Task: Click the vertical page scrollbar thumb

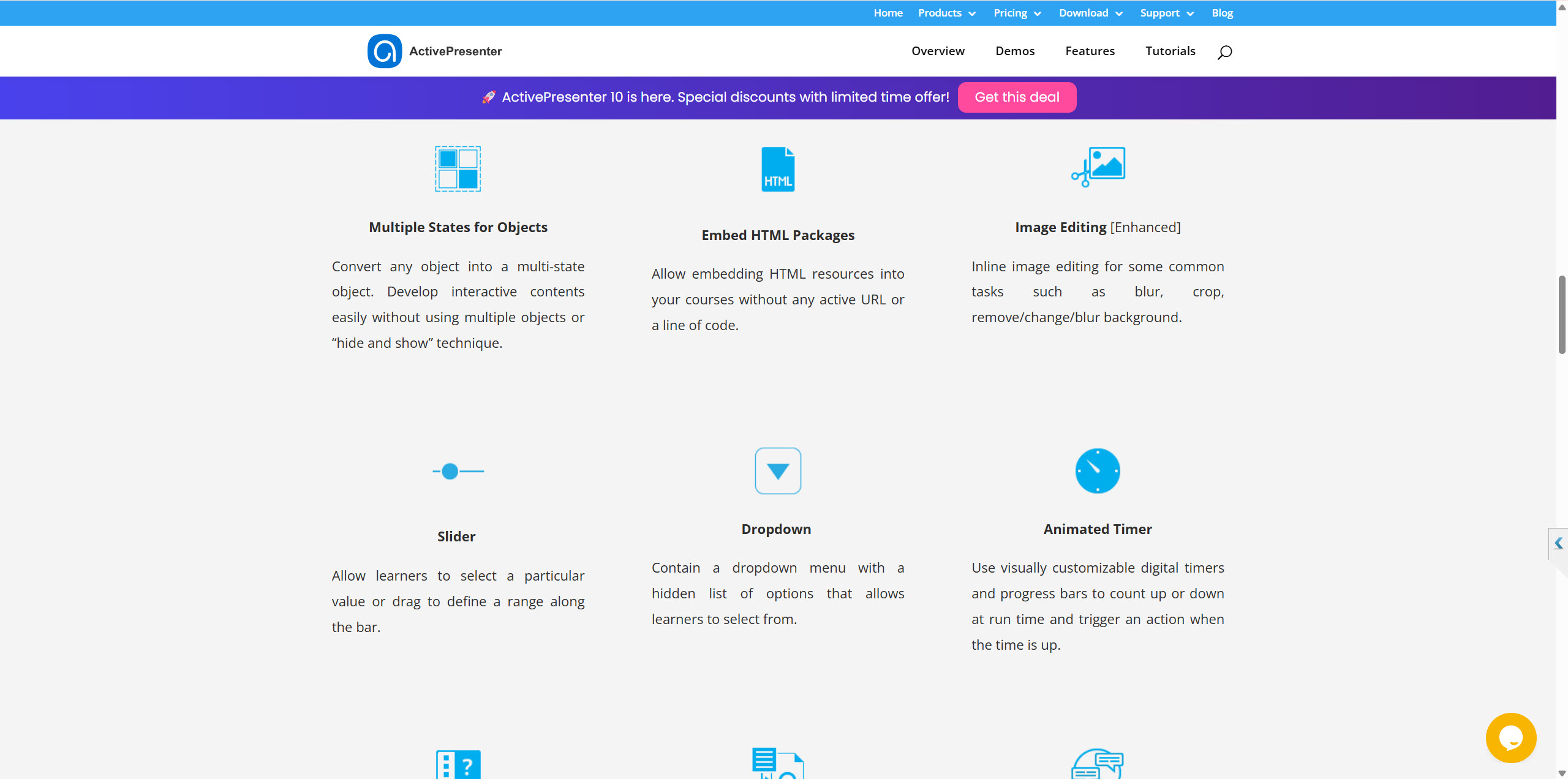Action: pyautogui.click(x=1562, y=315)
